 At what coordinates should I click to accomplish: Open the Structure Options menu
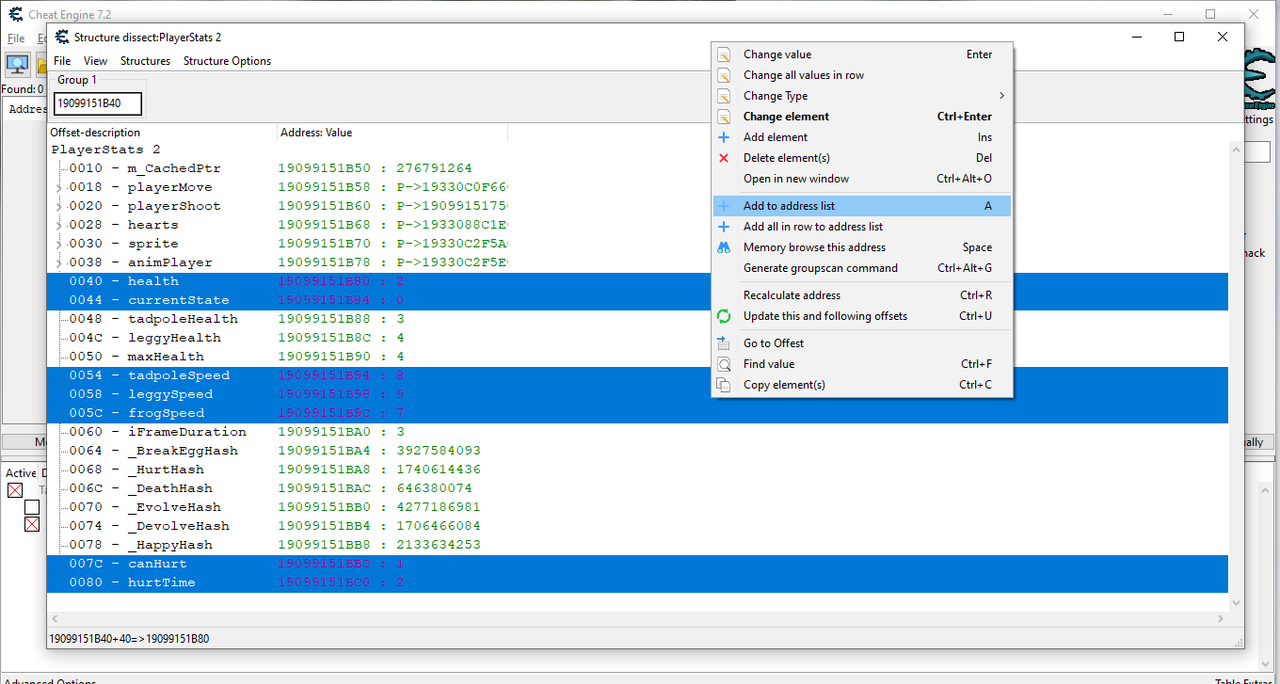coord(227,61)
